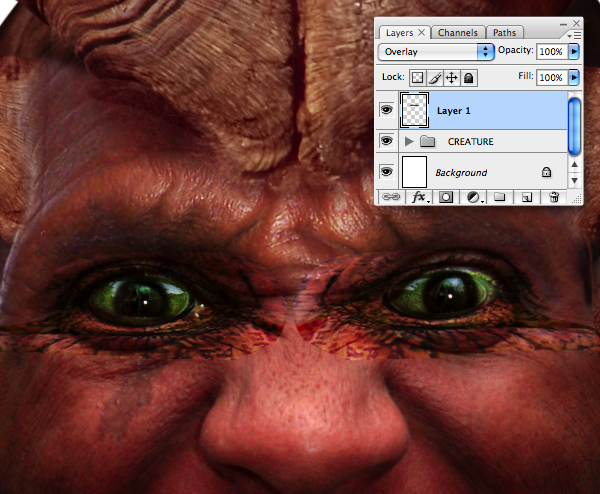Click the lock transparent pixels icon
Image resolution: width=600 pixels, height=494 pixels.
tap(417, 78)
